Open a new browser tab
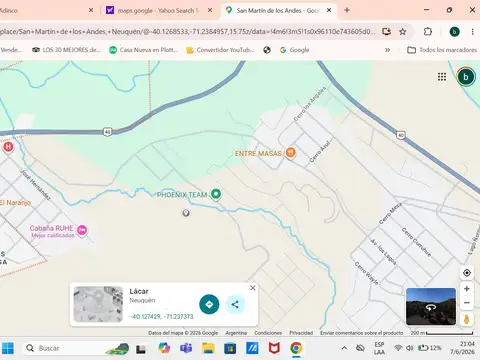 (347, 10)
